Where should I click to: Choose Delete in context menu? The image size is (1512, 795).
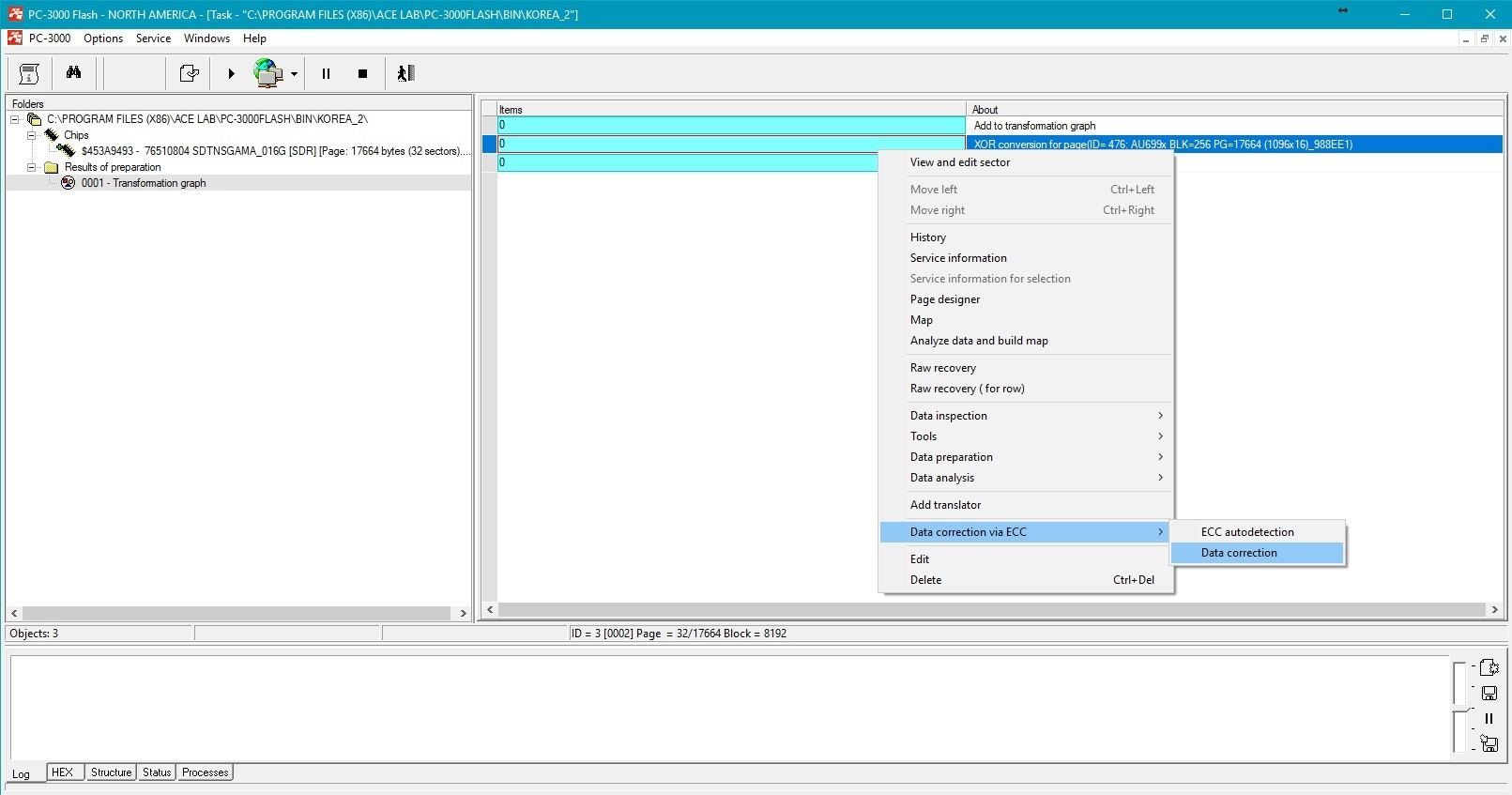click(x=1026, y=580)
